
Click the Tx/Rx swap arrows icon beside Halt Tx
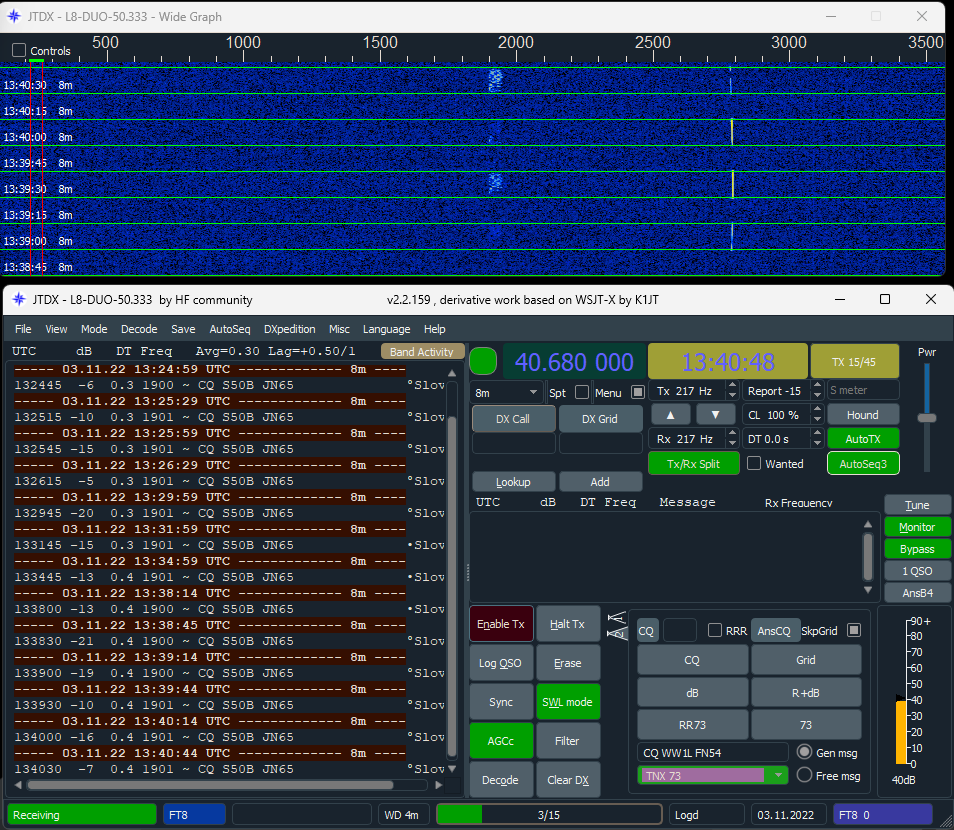pos(616,626)
